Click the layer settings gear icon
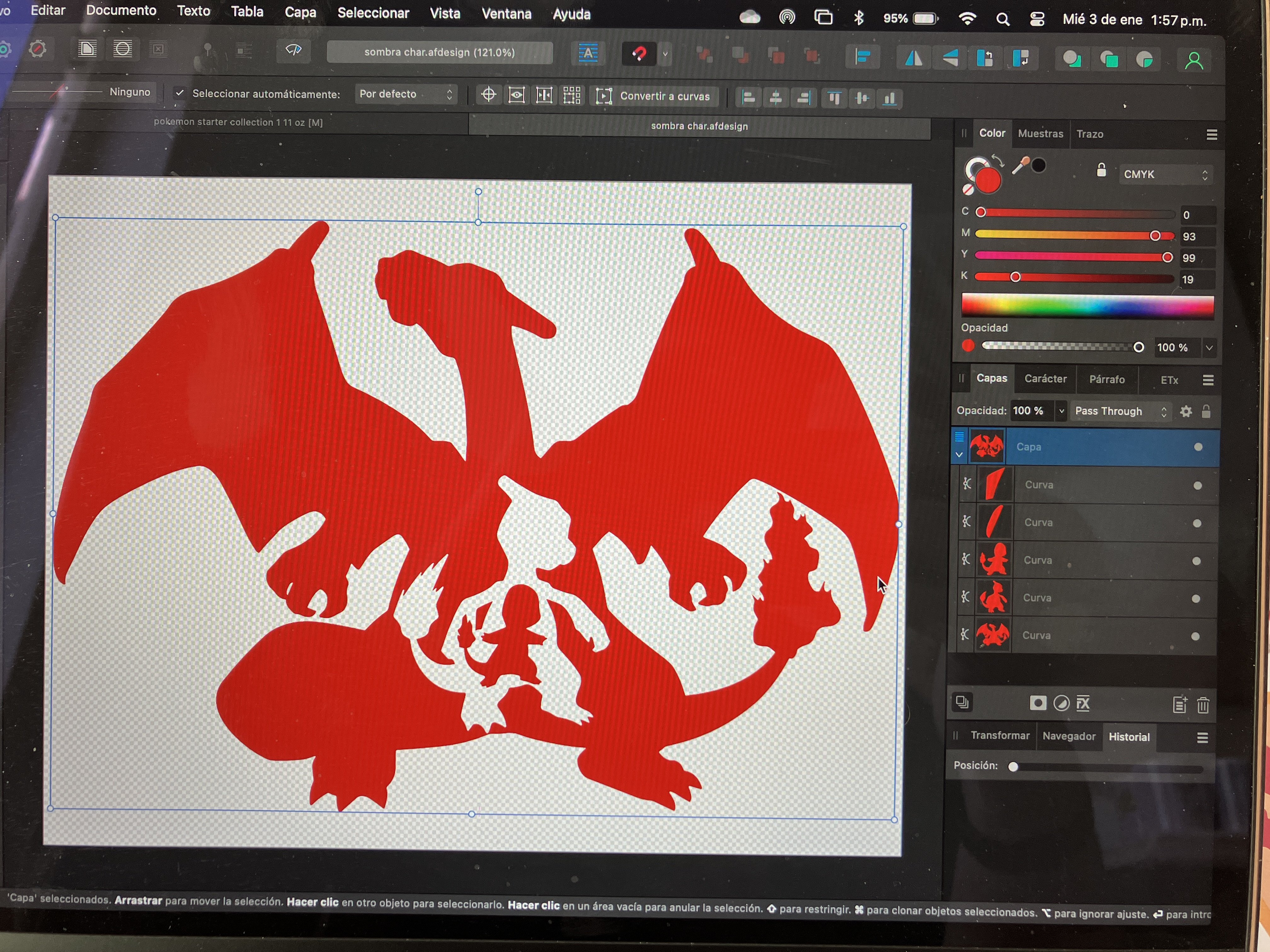 tap(1186, 411)
